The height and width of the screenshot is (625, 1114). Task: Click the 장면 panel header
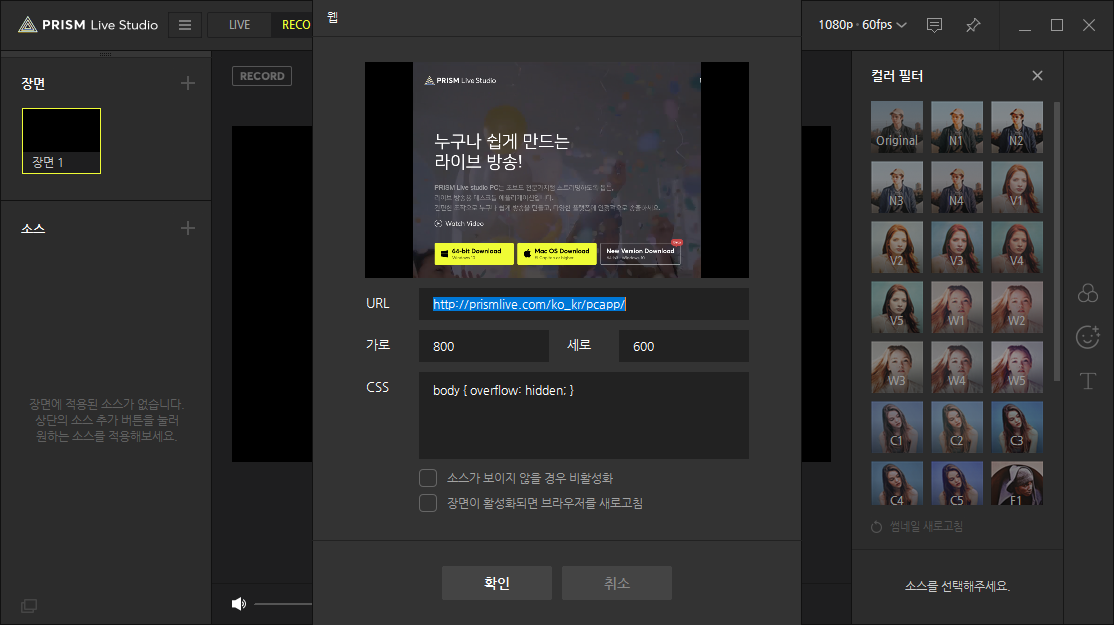33,83
